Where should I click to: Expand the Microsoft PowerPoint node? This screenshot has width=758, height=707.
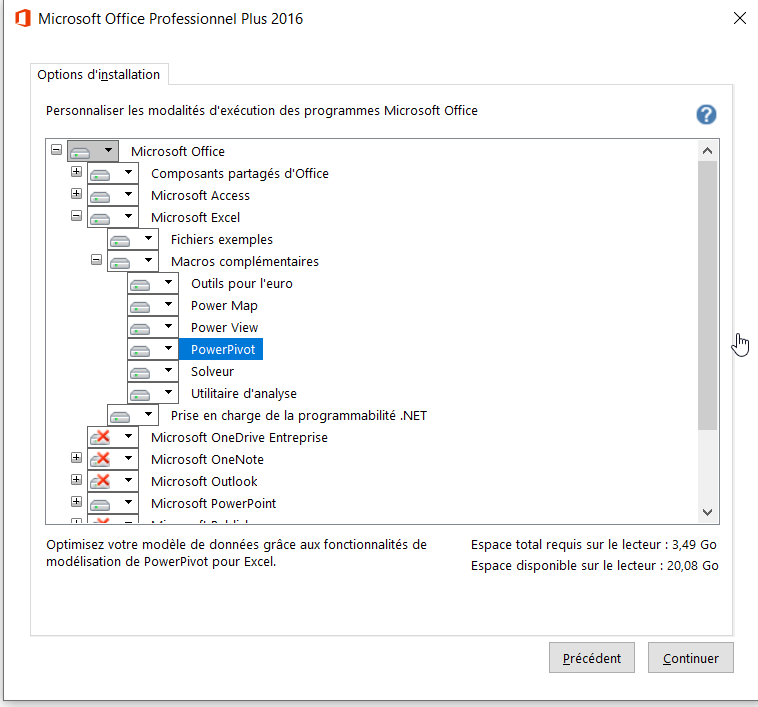pyautogui.click(x=76, y=501)
